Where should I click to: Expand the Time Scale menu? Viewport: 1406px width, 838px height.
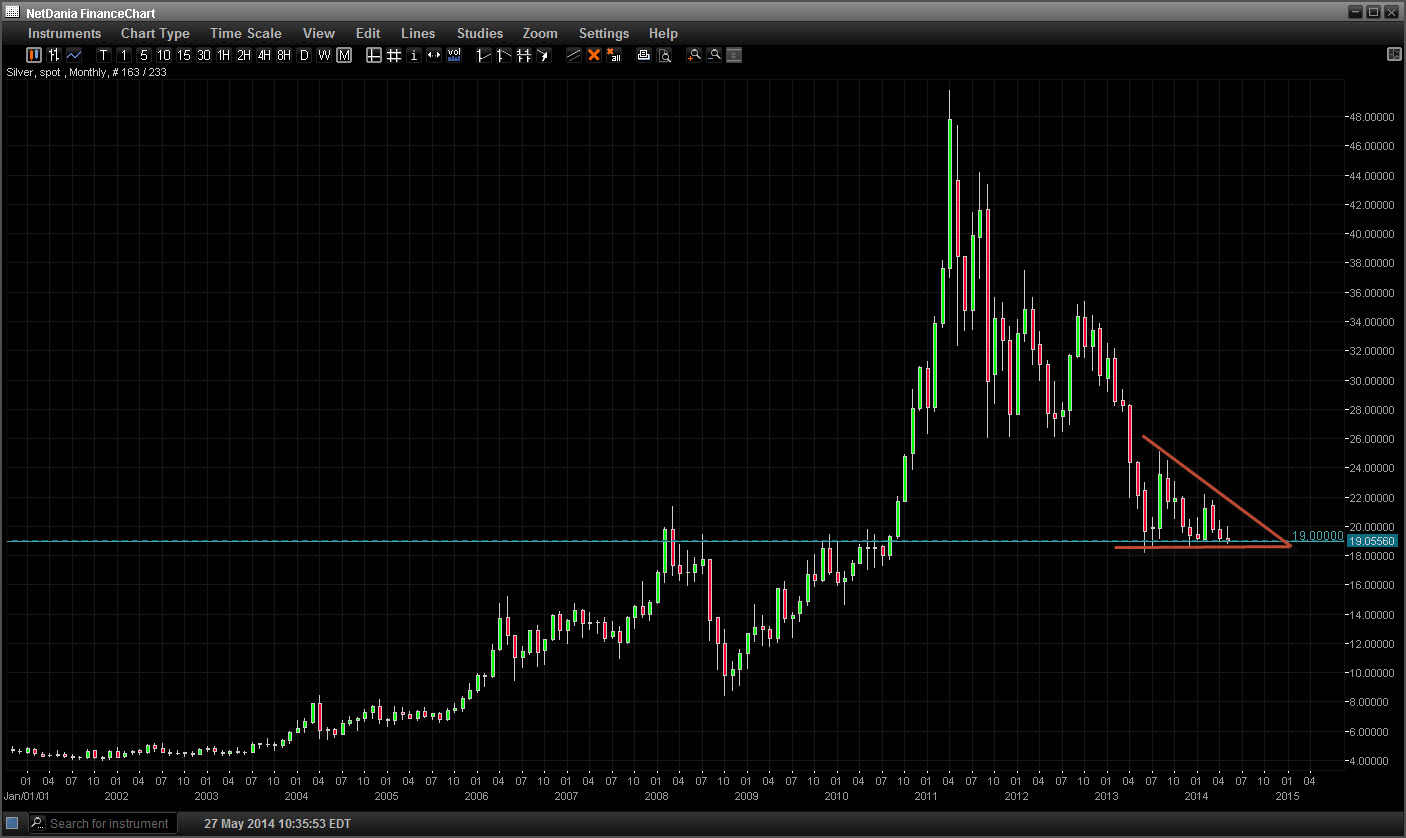pyautogui.click(x=246, y=33)
